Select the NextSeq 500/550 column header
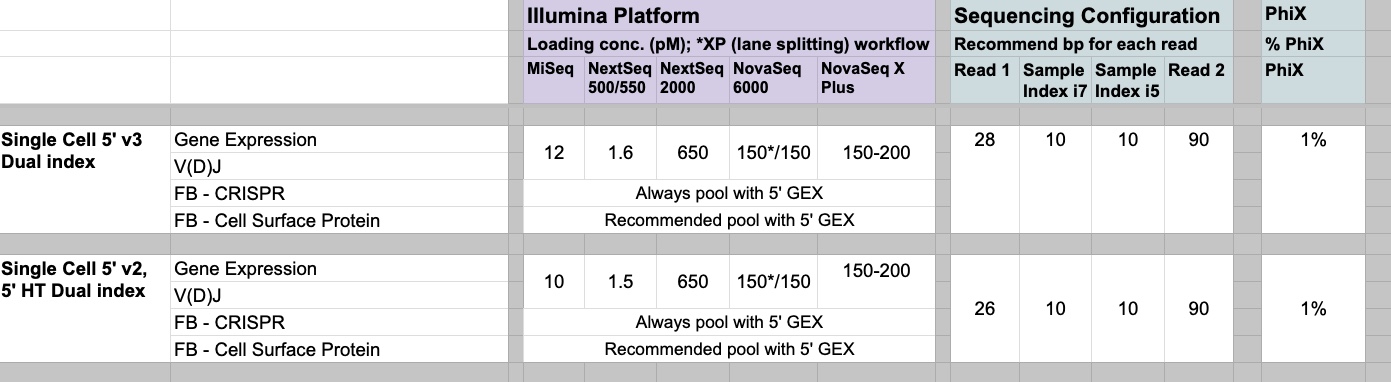This screenshot has height=382, width=1391. 620,79
